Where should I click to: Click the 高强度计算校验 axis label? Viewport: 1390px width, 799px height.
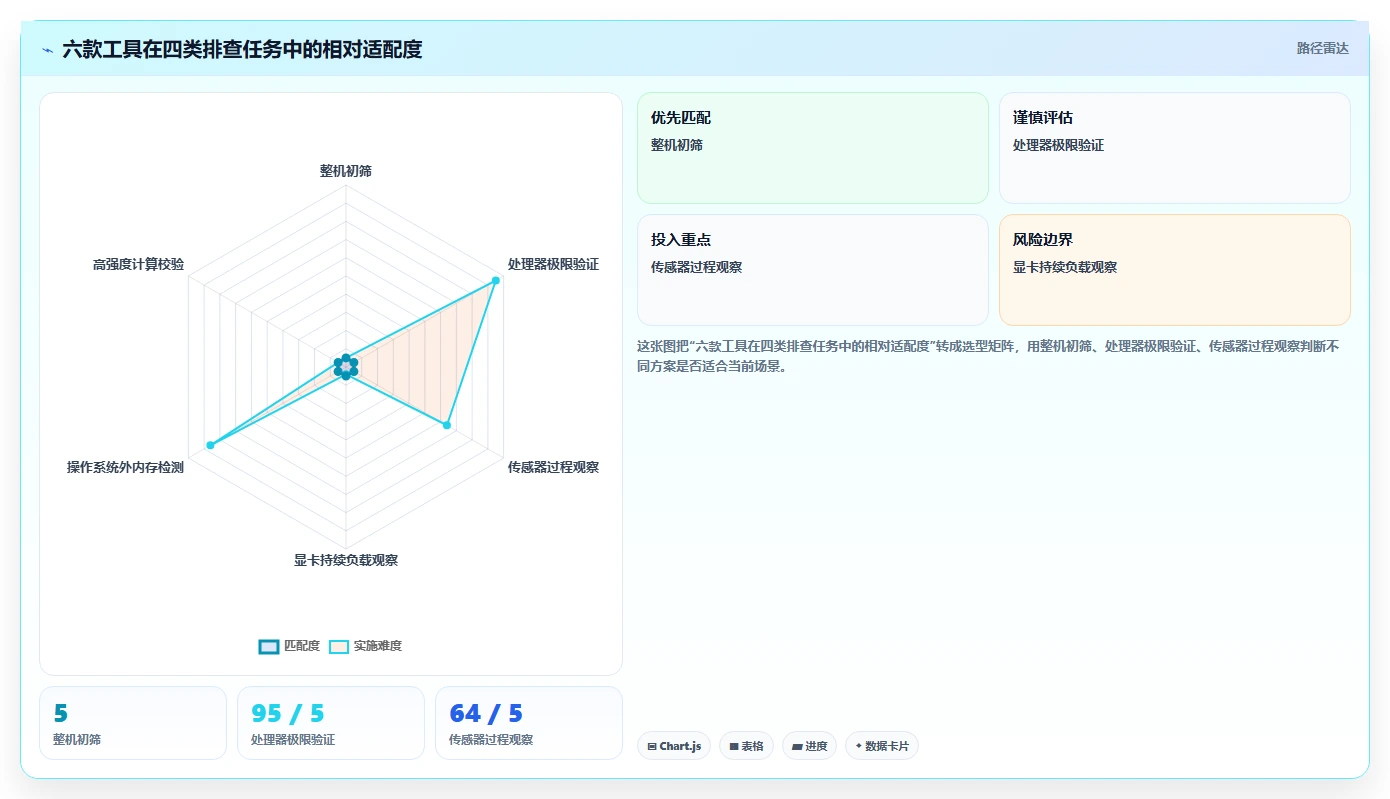tap(138, 265)
